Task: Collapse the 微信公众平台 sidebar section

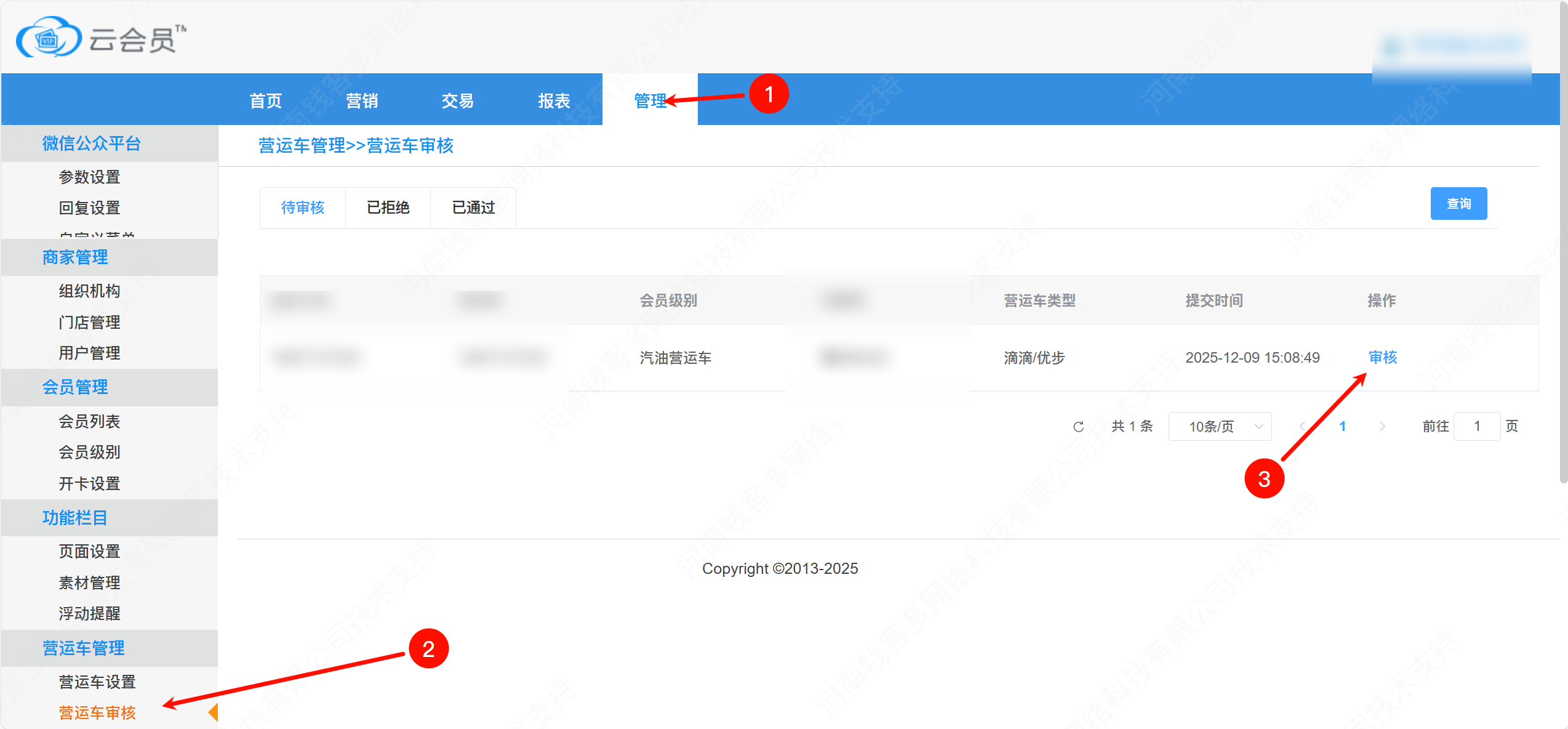Action: click(91, 143)
